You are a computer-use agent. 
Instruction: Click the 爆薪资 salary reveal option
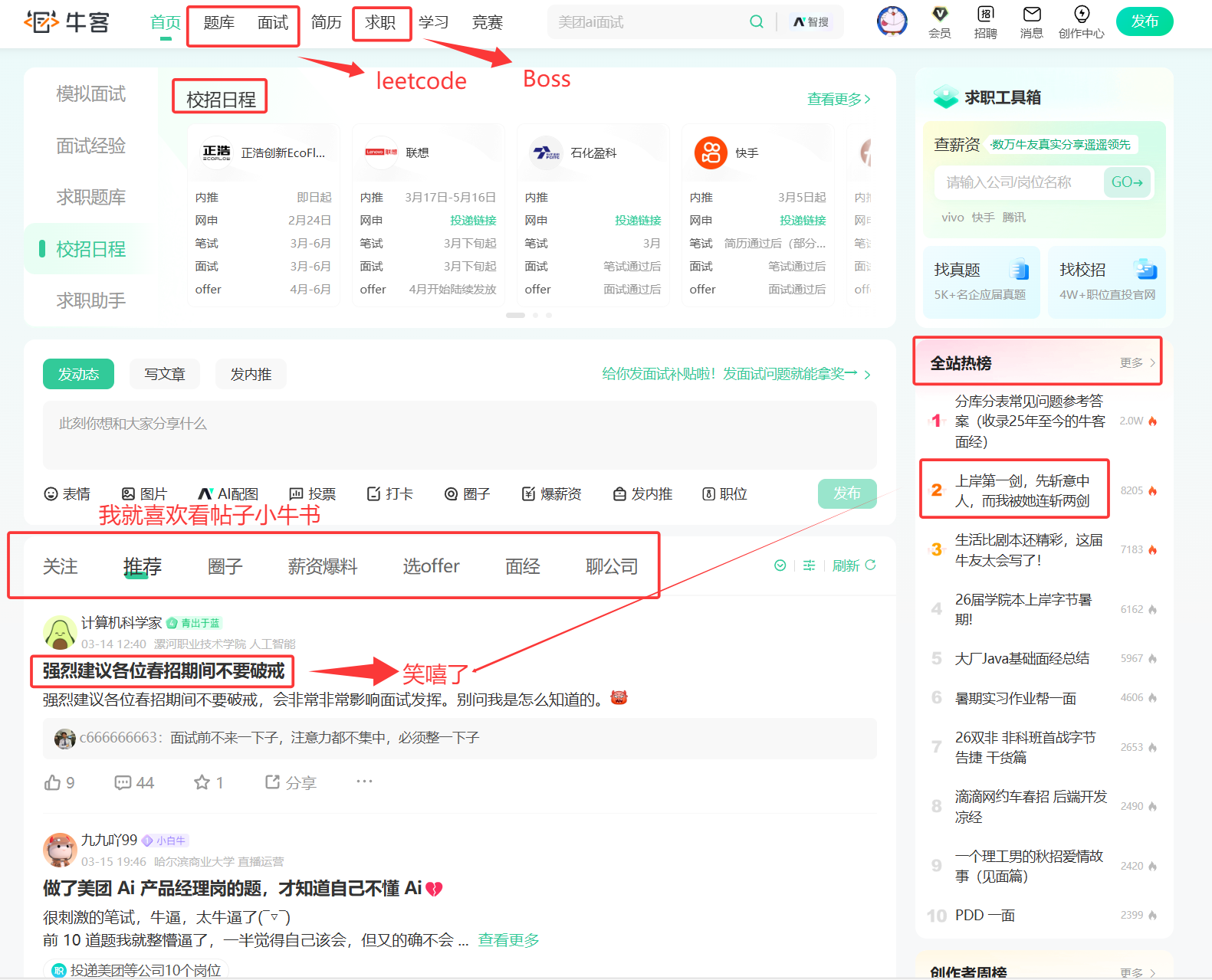[x=551, y=494]
